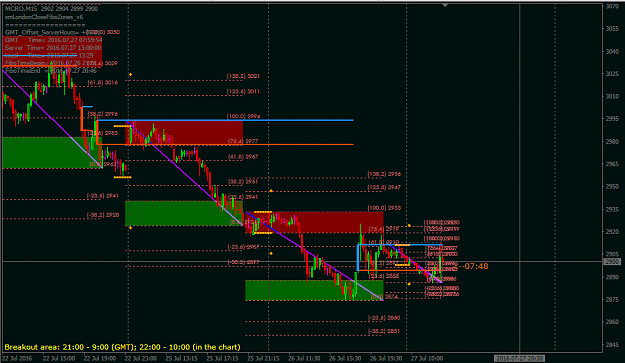Click the (38.2) 2951 Fibonacci label
625x363 pixels.
(x=243, y=182)
